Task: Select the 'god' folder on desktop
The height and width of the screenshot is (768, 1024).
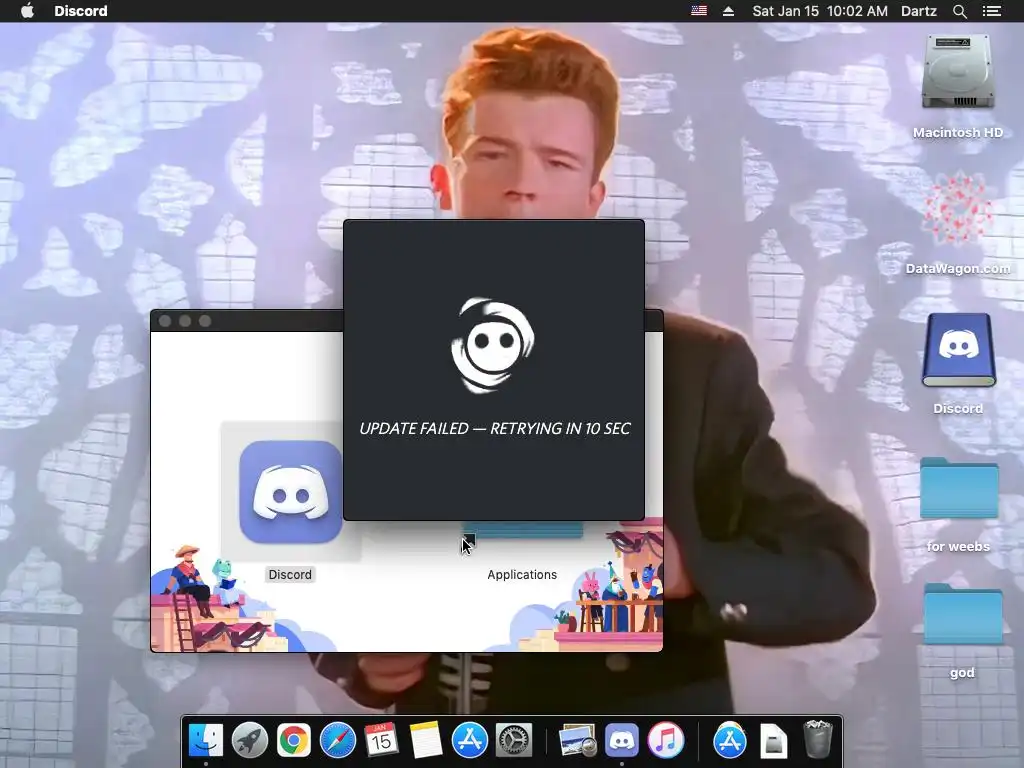Action: (963, 615)
